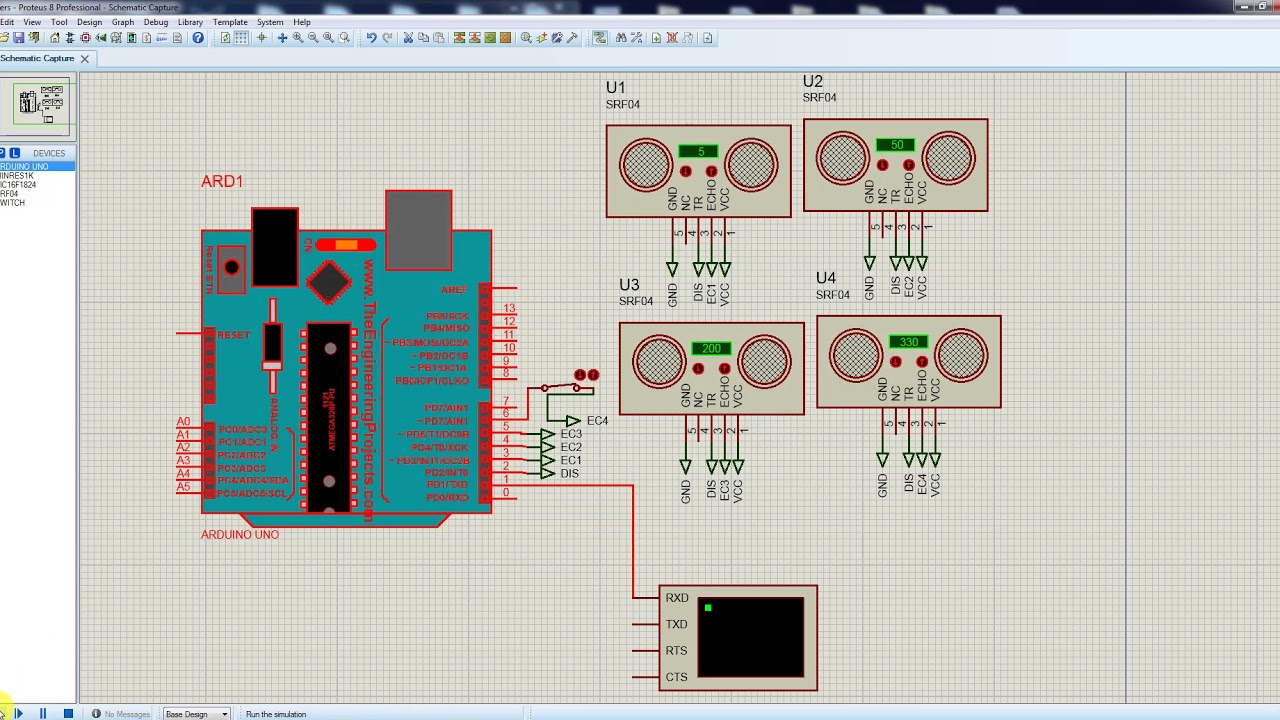Click the Pick parts from library icon
The image size is (1280, 720).
pos(526,38)
